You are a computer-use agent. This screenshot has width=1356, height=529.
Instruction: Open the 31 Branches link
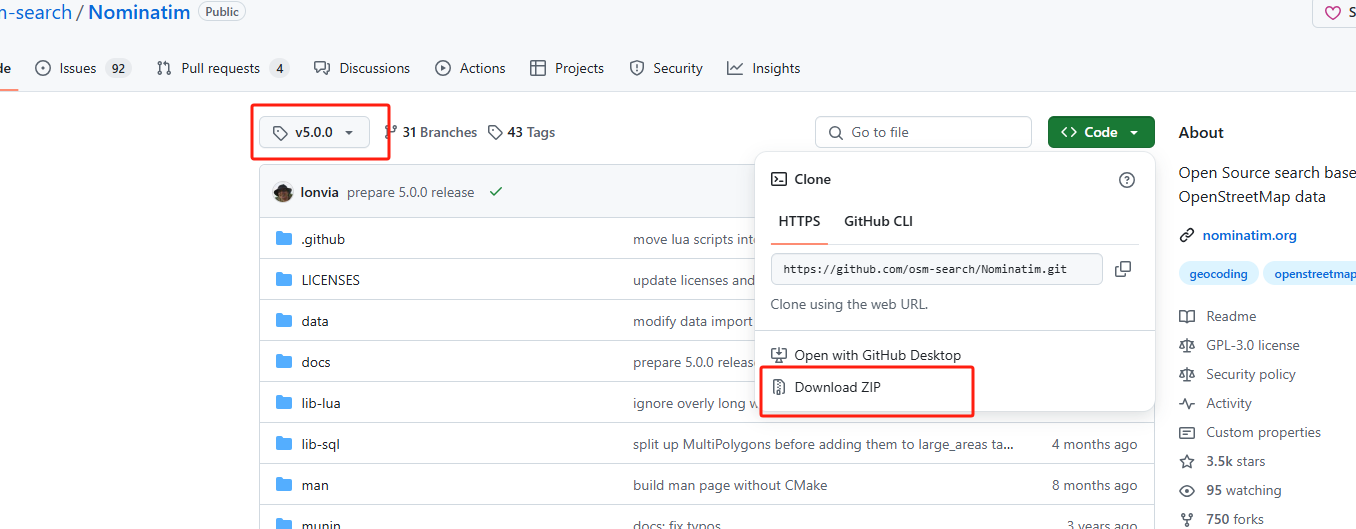[x=431, y=132]
